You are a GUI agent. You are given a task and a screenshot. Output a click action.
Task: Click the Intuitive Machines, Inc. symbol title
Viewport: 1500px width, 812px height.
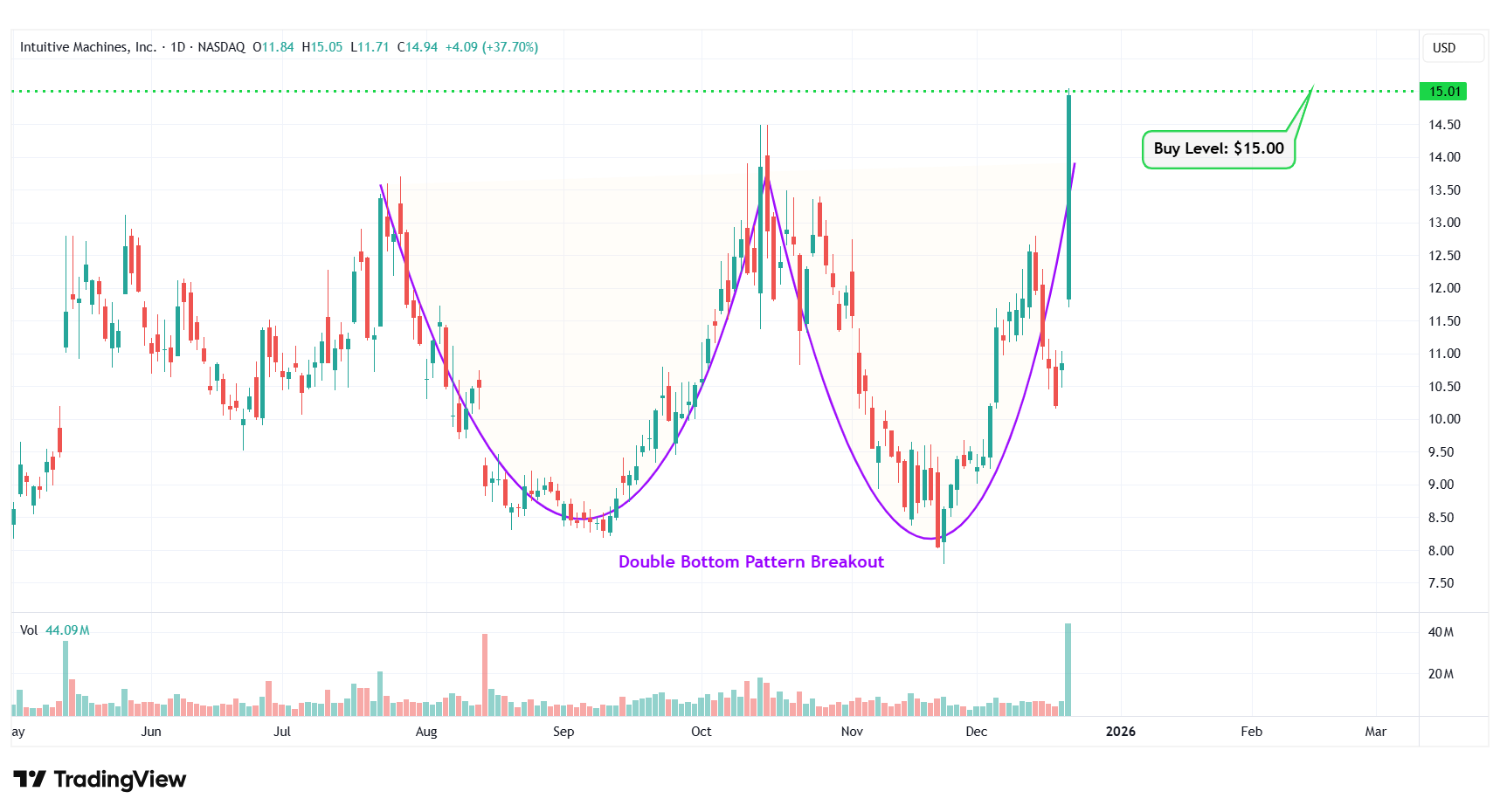coord(87,47)
